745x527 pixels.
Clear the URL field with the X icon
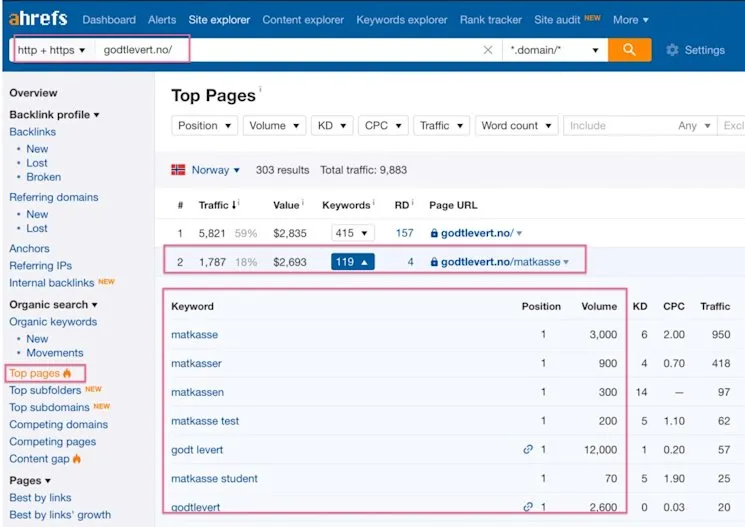[488, 50]
